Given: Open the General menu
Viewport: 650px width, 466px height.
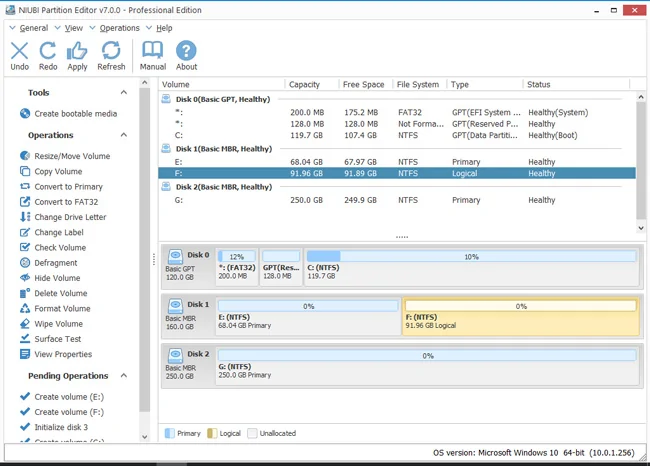Looking at the screenshot, I should (33, 28).
